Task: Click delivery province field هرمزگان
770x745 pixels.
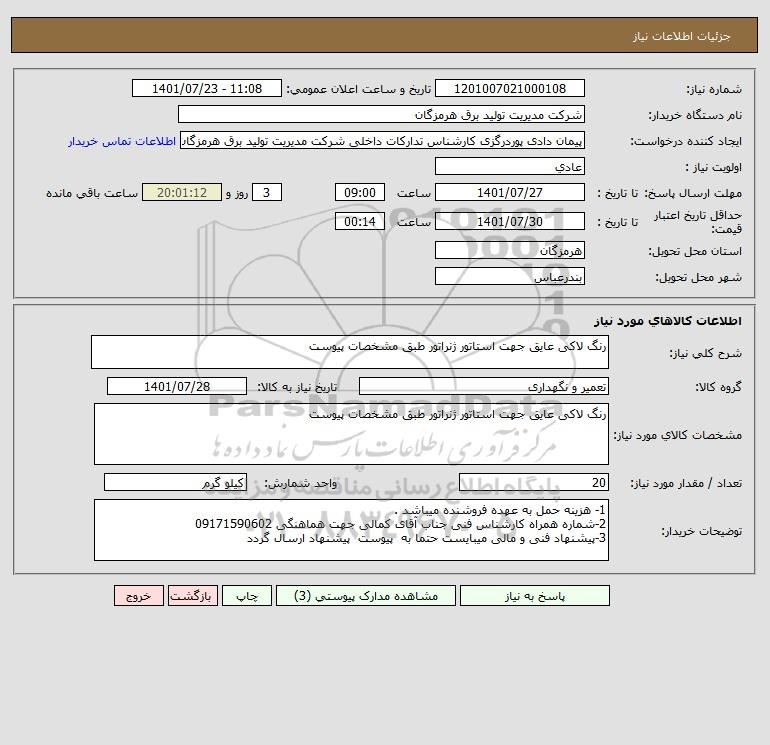Action: point(510,250)
